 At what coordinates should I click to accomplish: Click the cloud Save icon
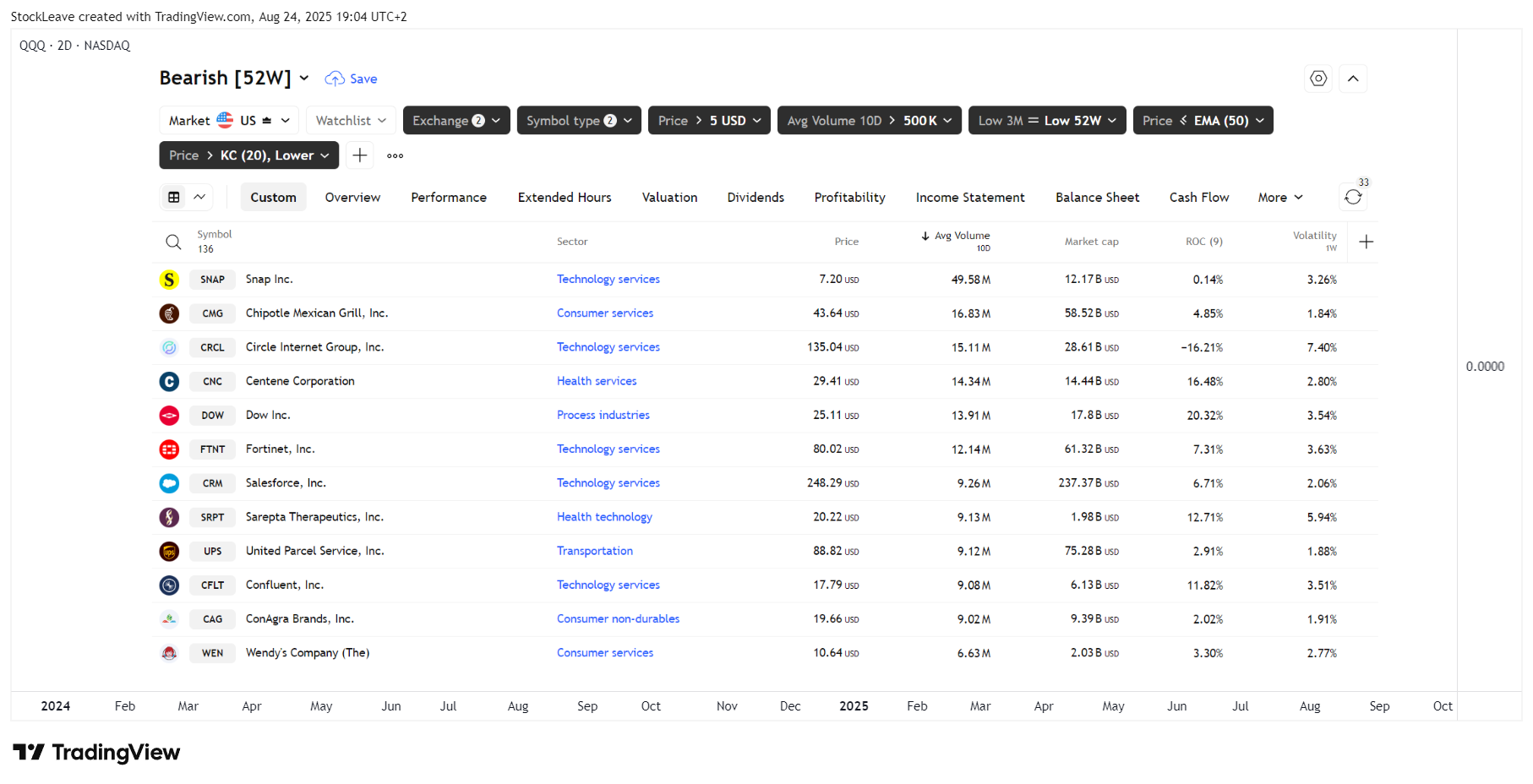point(335,79)
